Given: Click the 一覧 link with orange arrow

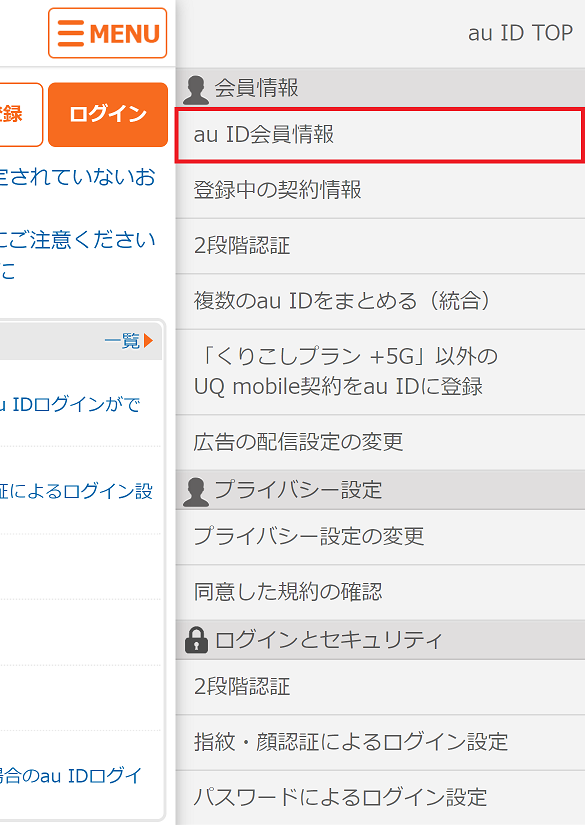Looking at the screenshot, I should pos(128,341).
